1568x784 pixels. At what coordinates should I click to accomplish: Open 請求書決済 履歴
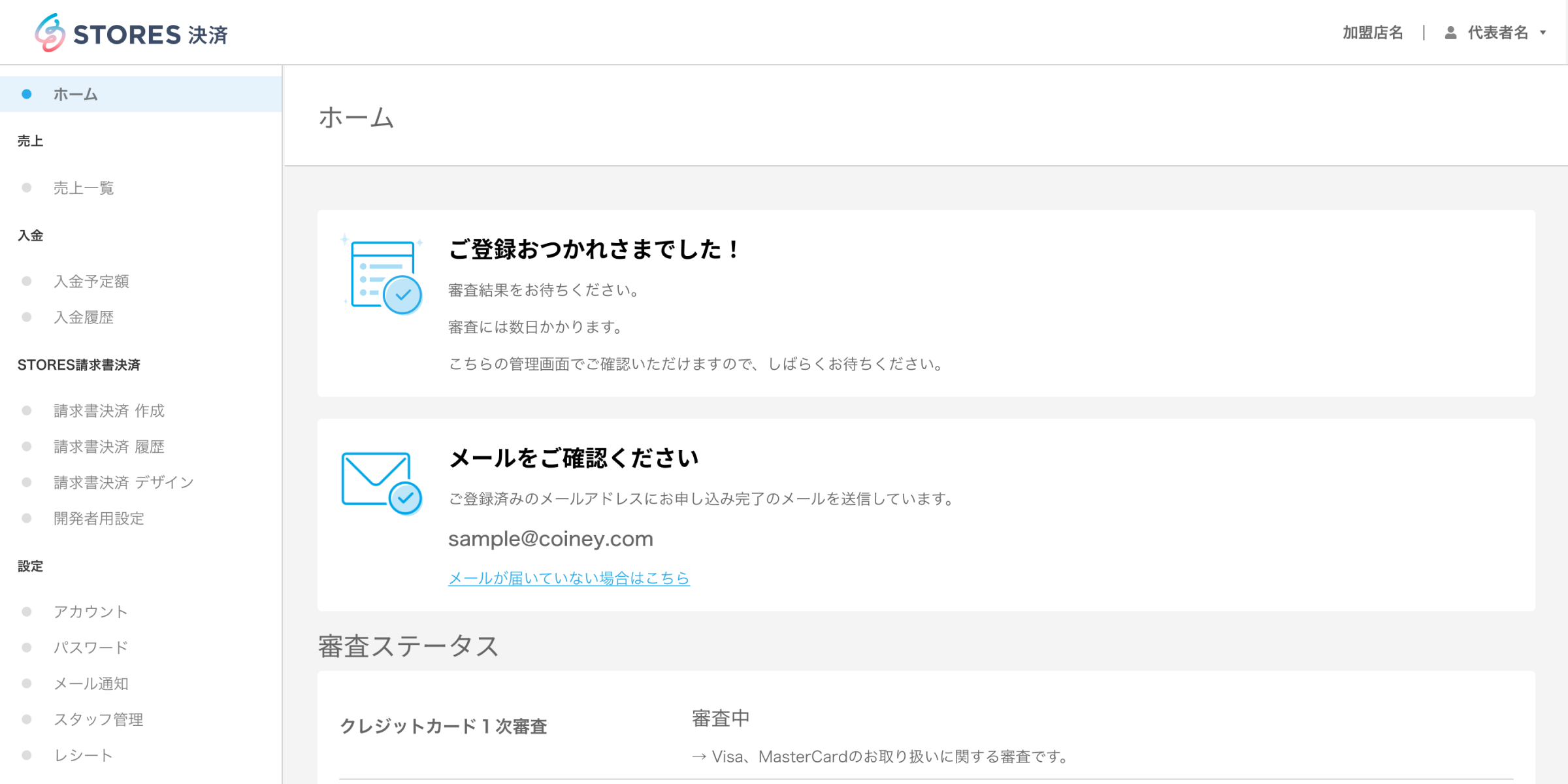tap(109, 447)
